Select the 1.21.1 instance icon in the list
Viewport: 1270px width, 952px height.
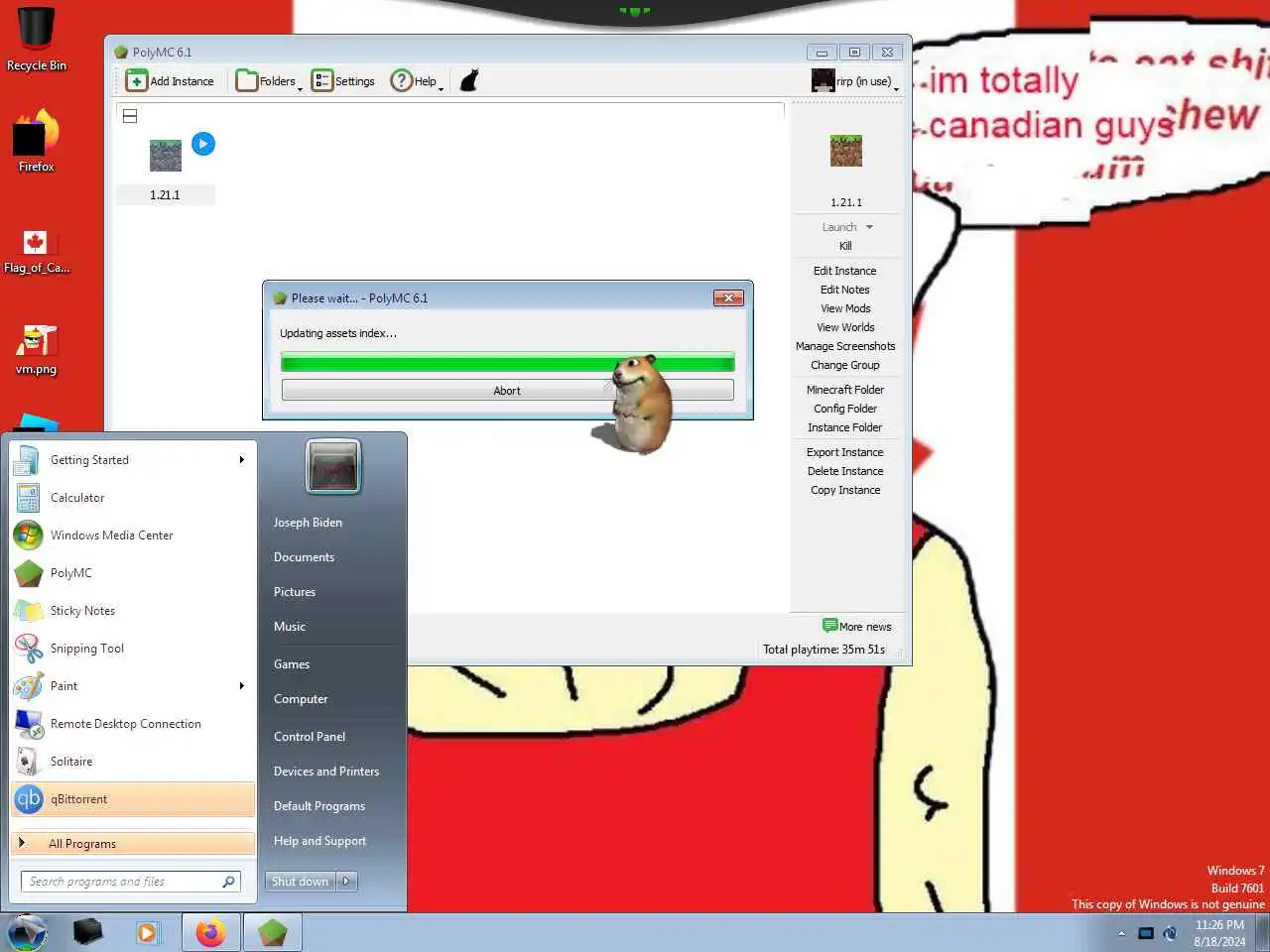pos(166,156)
